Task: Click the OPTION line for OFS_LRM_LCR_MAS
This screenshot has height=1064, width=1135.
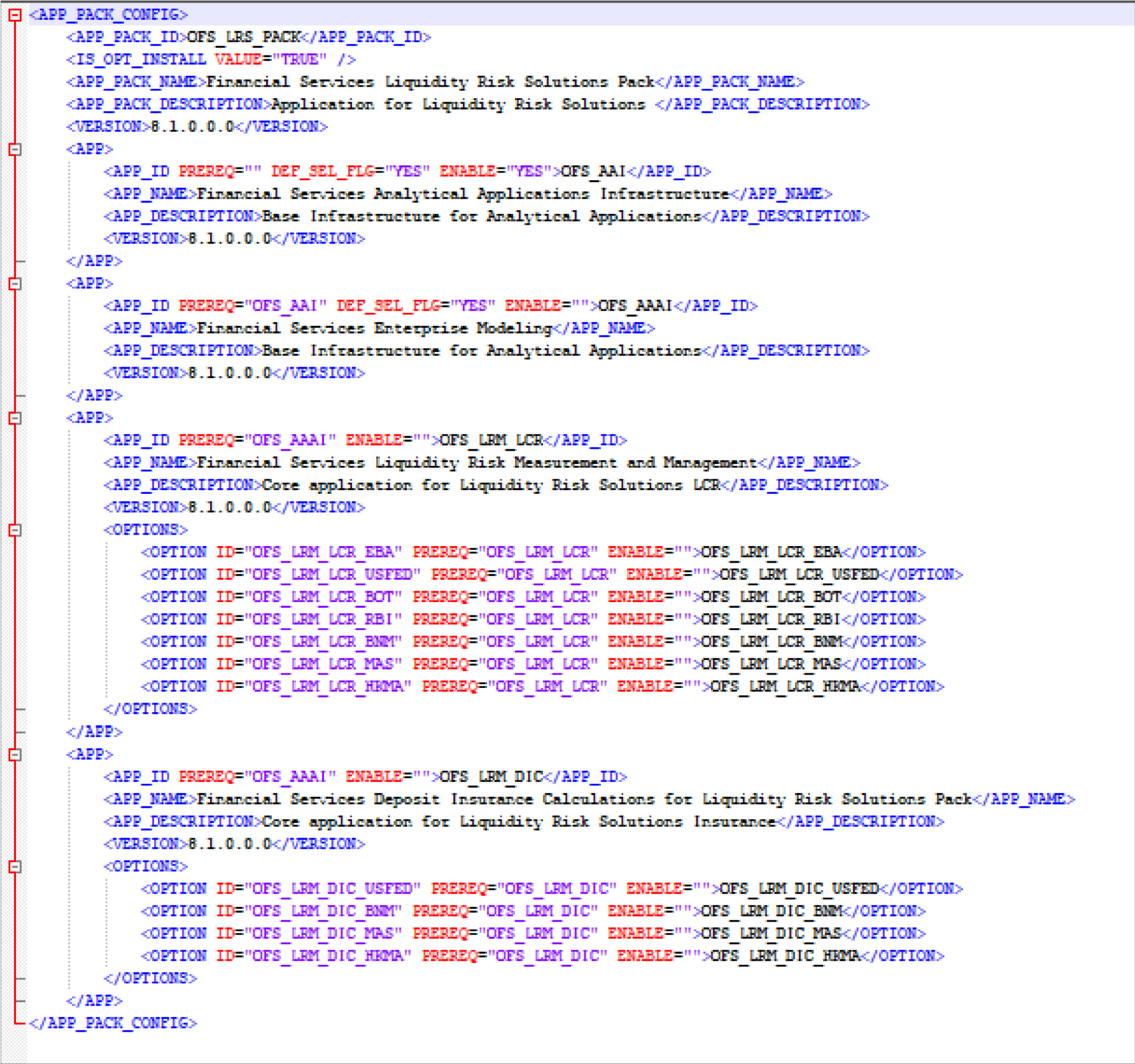Action: click(533, 664)
